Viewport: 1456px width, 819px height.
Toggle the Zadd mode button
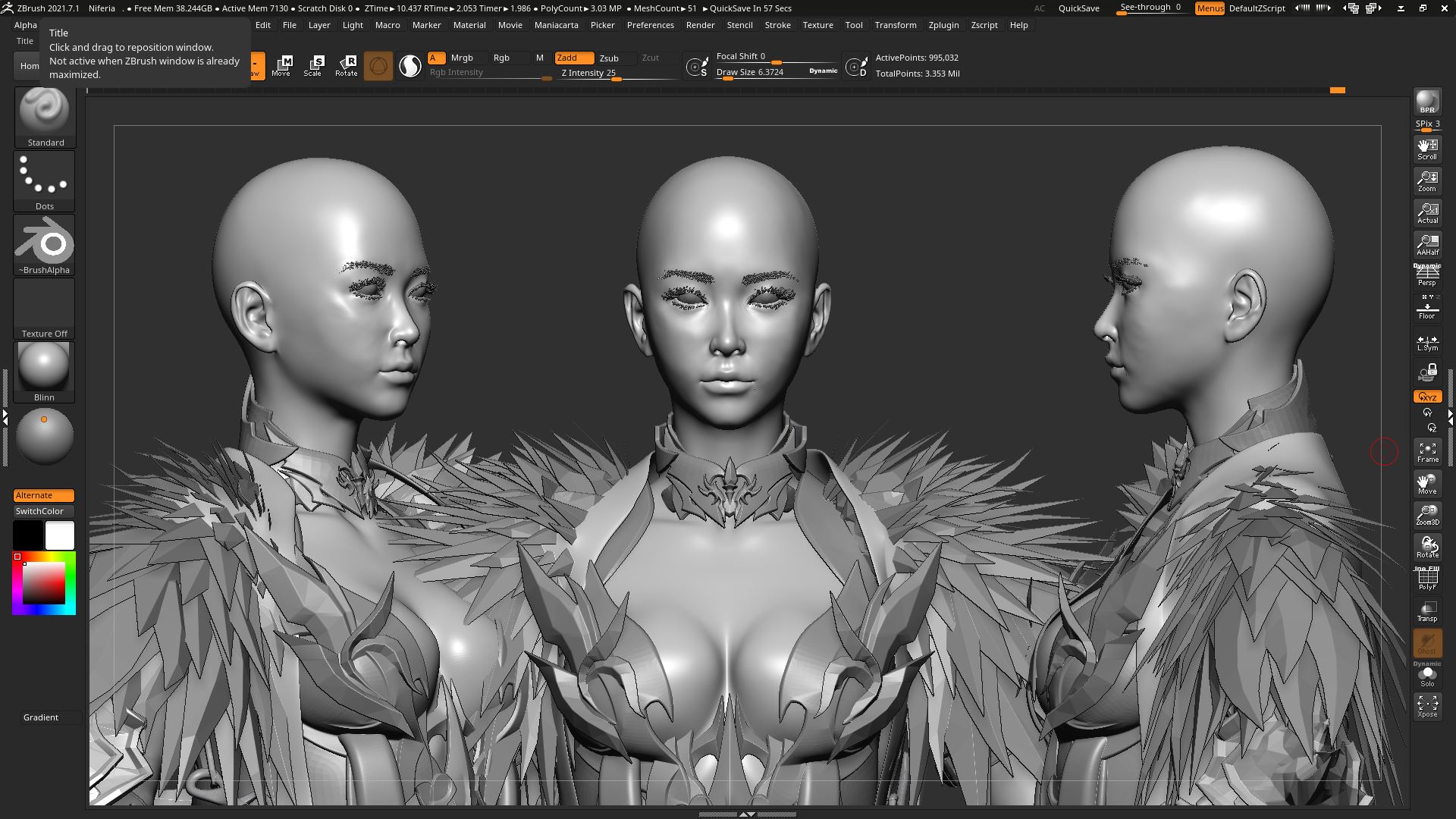point(574,58)
